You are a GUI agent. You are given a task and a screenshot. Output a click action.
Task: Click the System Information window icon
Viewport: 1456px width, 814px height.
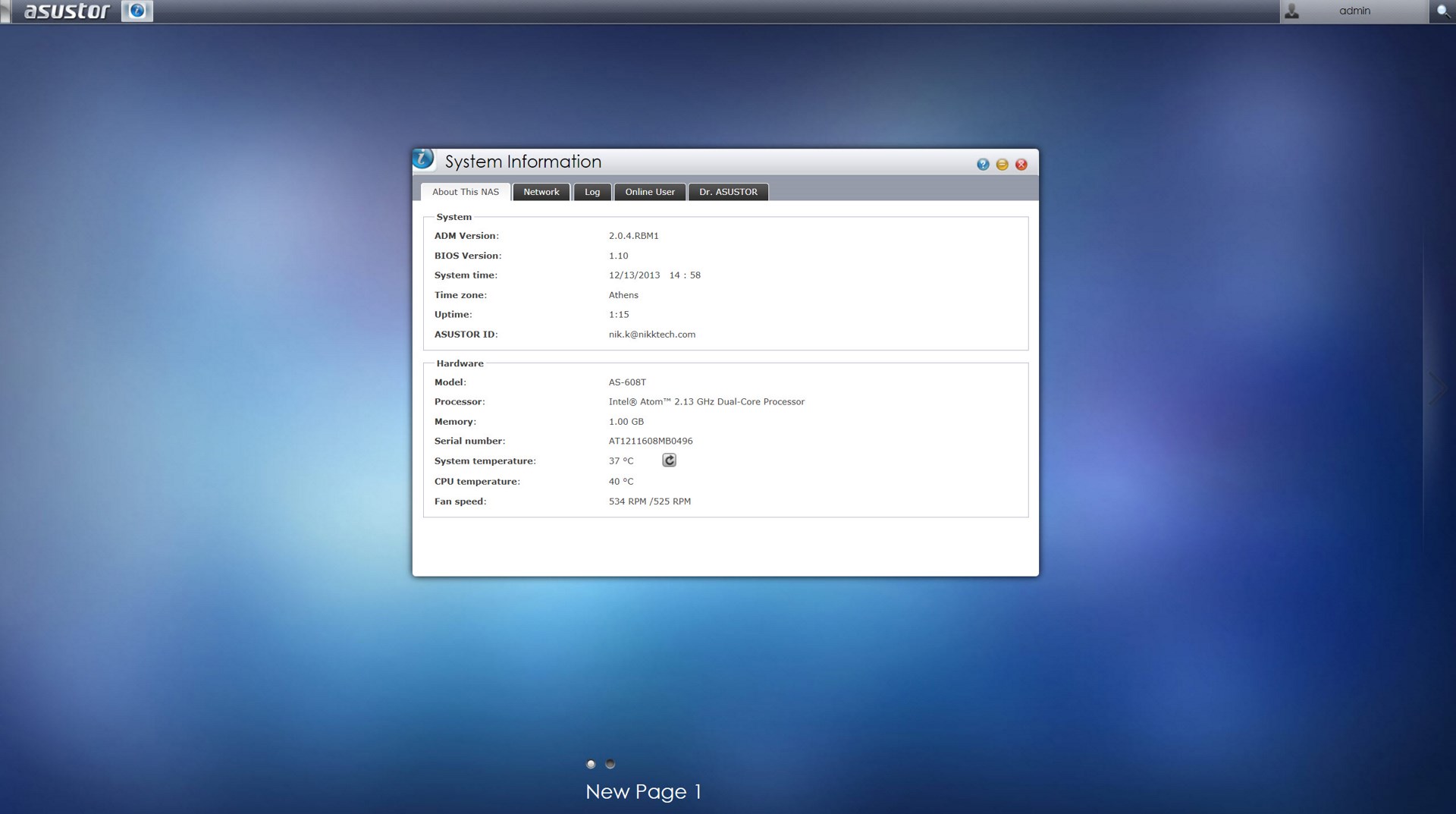423,159
